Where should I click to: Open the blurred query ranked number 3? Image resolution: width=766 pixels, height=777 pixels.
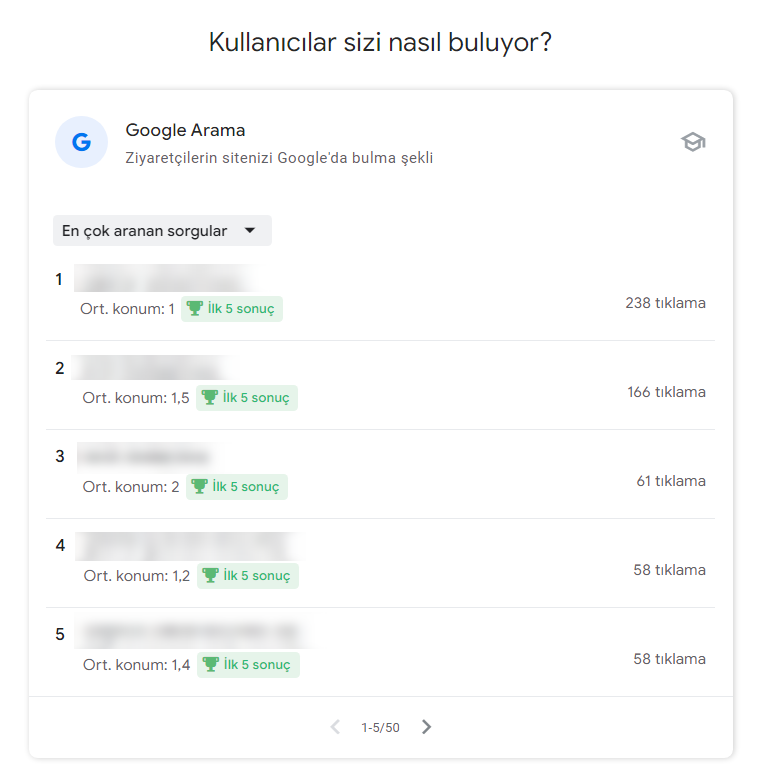coord(146,456)
